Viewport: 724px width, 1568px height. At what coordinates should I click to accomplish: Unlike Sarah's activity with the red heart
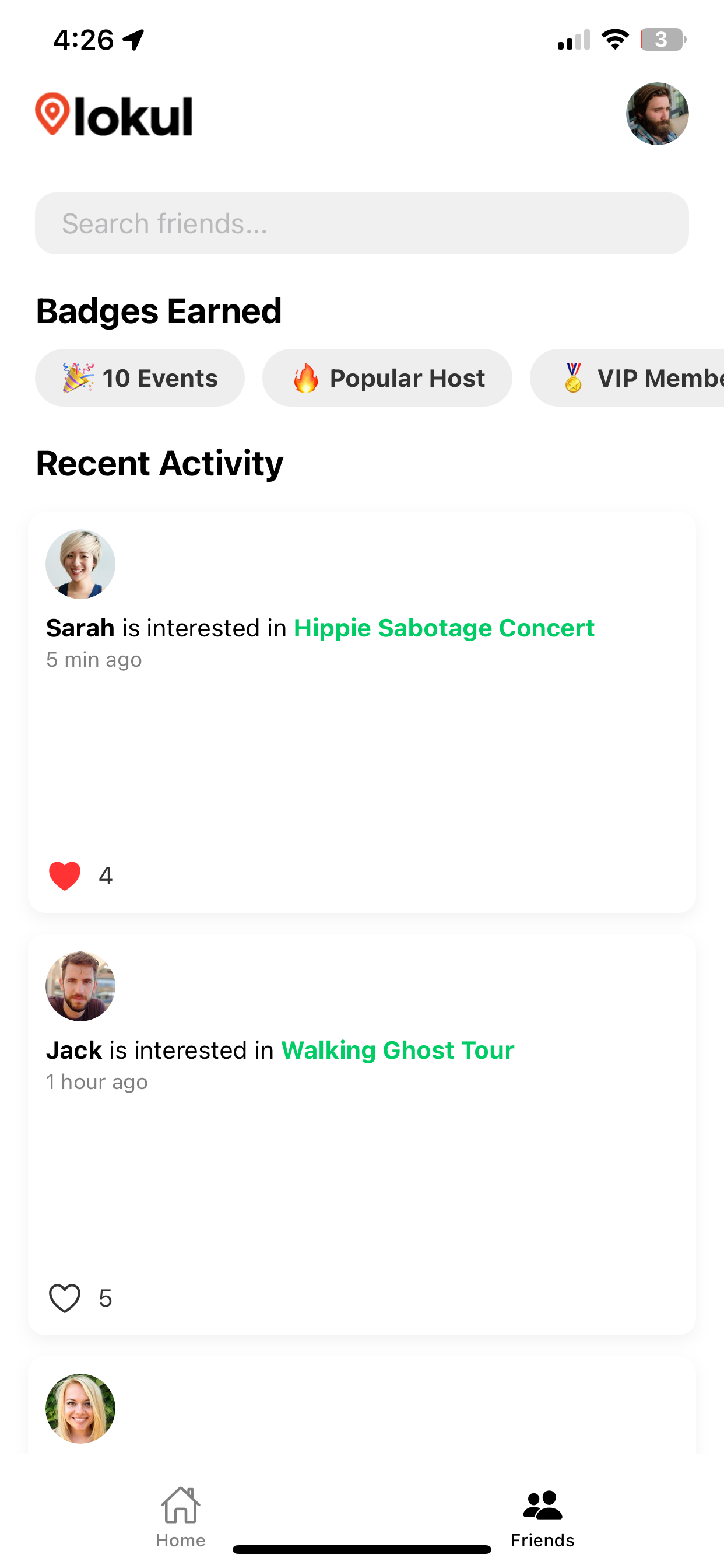point(65,876)
